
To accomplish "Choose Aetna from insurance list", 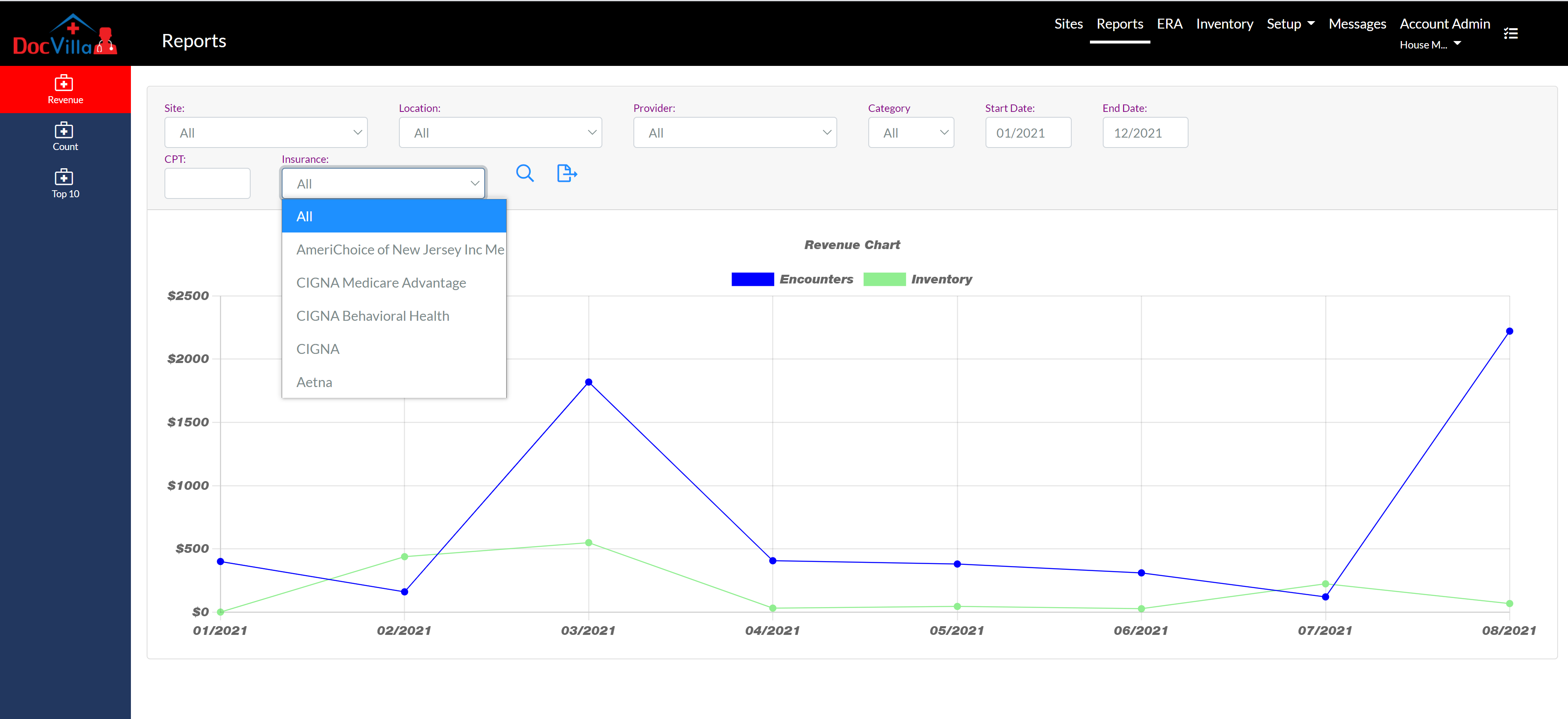I will pos(314,382).
